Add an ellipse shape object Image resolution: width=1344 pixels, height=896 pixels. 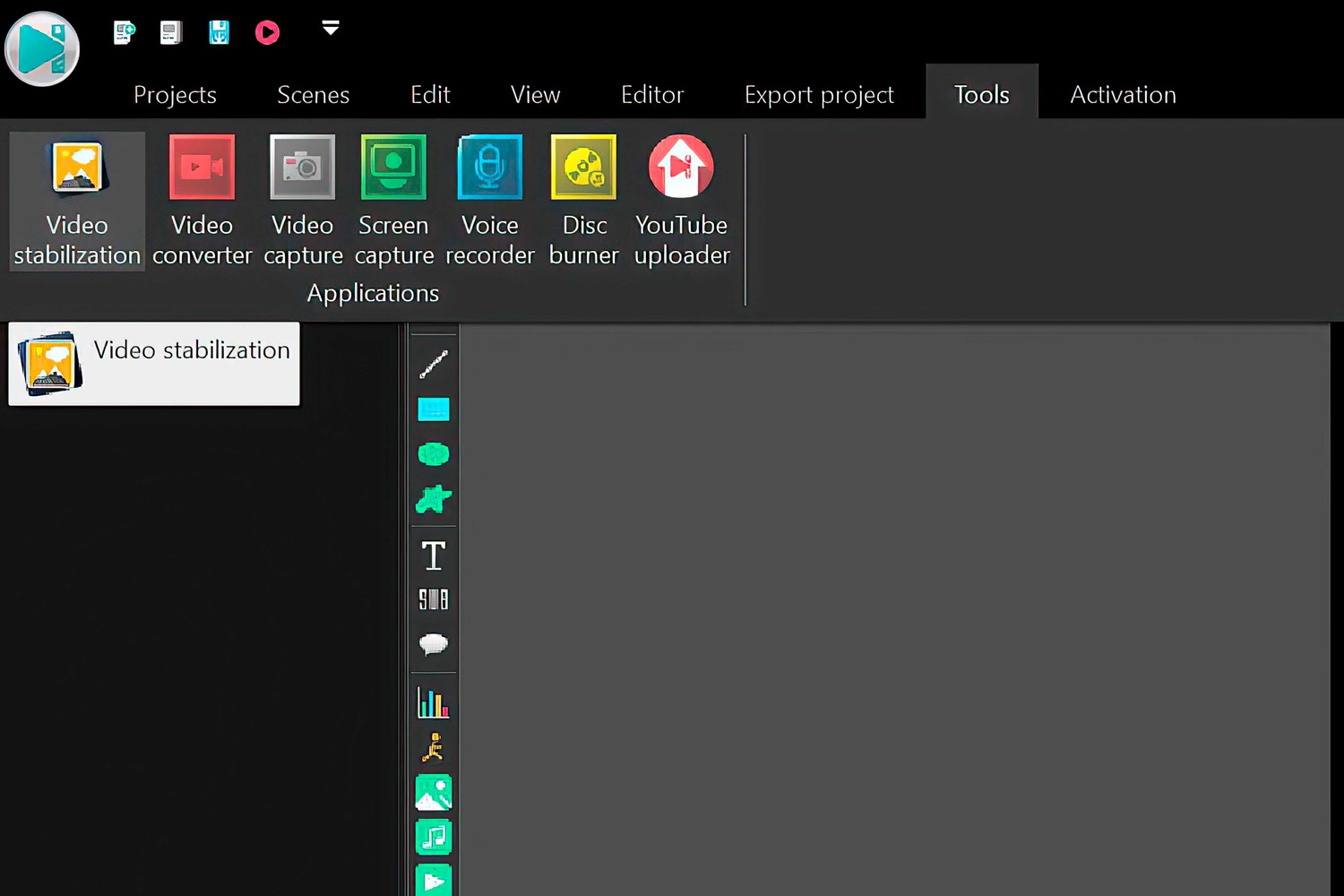(434, 454)
